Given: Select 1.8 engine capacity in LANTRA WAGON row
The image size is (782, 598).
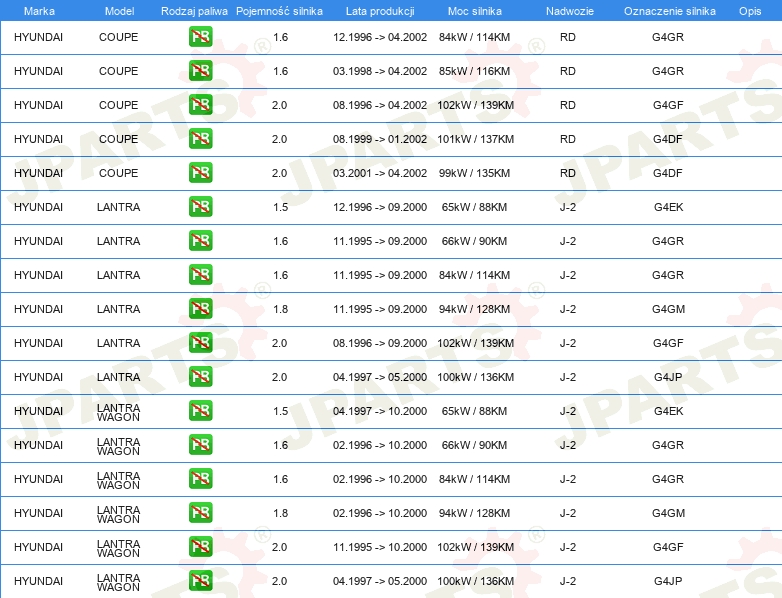Looking at the screenshot, I should (x=280, y=513).
